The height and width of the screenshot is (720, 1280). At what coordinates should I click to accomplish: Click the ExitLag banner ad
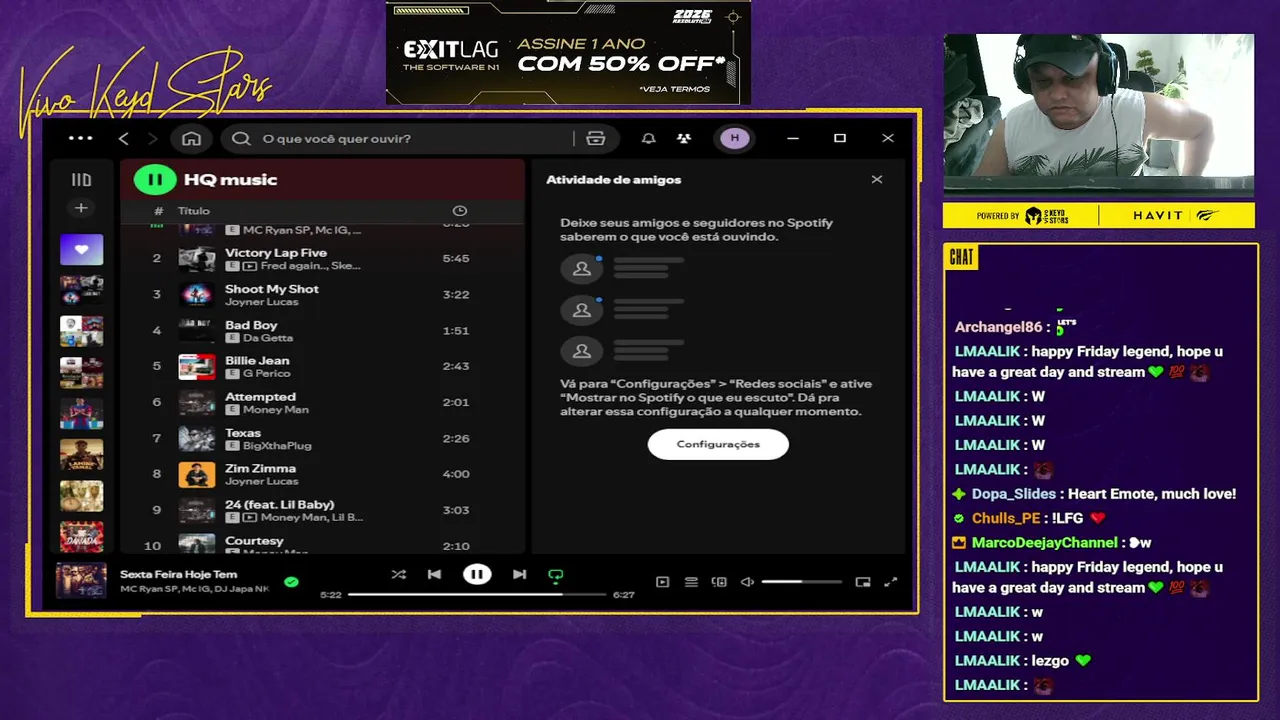tap(568, 52)
